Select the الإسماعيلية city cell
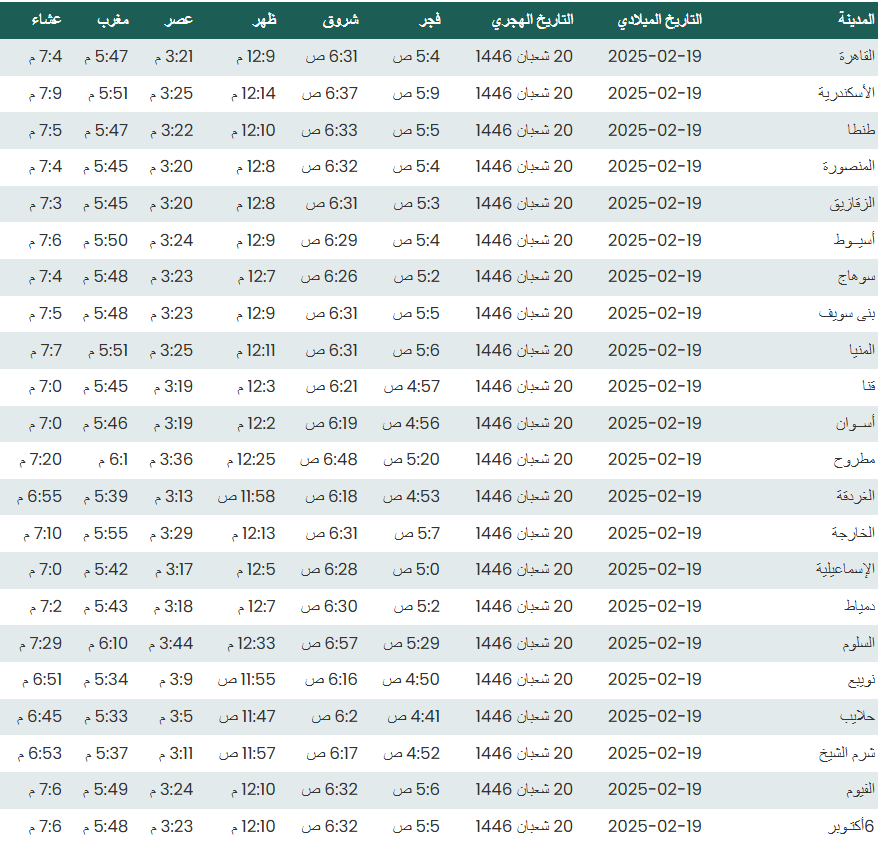 coord(845,569)
